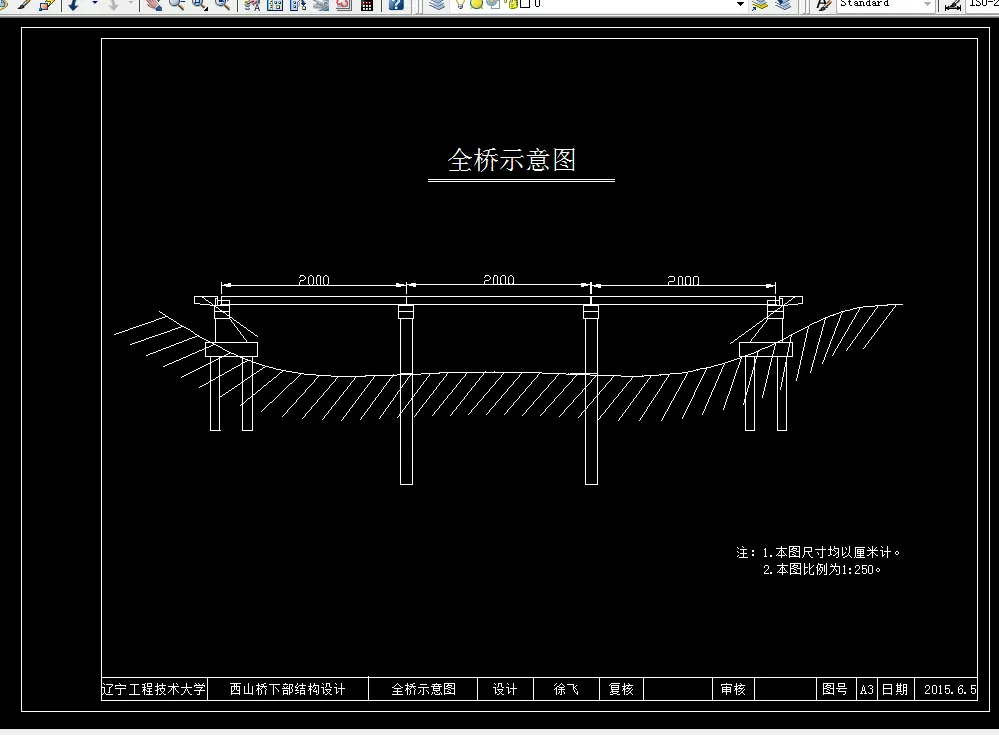Open the Markup Set Manager
This screenshot has width=999, height=735.
tap(344, 4)
